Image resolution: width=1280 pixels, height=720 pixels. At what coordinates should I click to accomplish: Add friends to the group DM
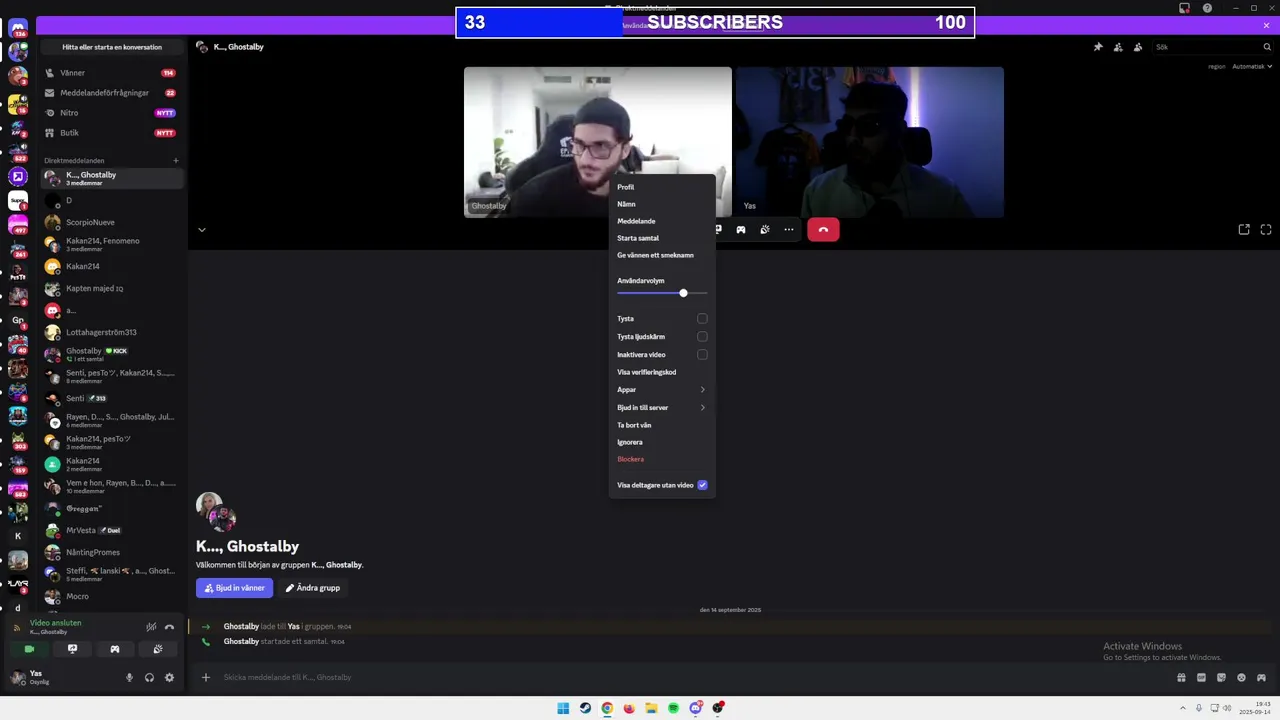[x=1118, y=47]
